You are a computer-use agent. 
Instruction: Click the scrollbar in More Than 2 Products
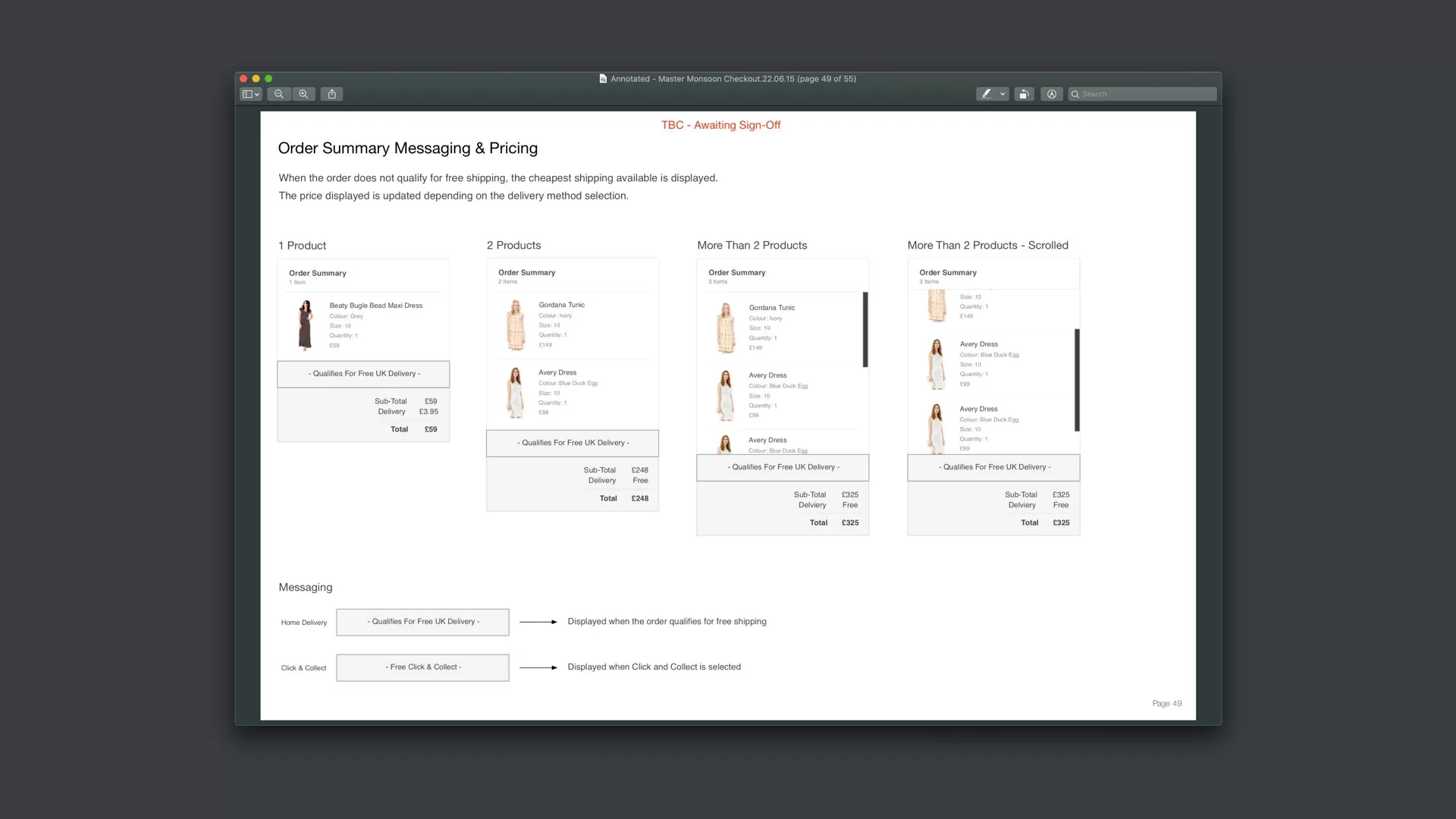click(x=865, y=329)
